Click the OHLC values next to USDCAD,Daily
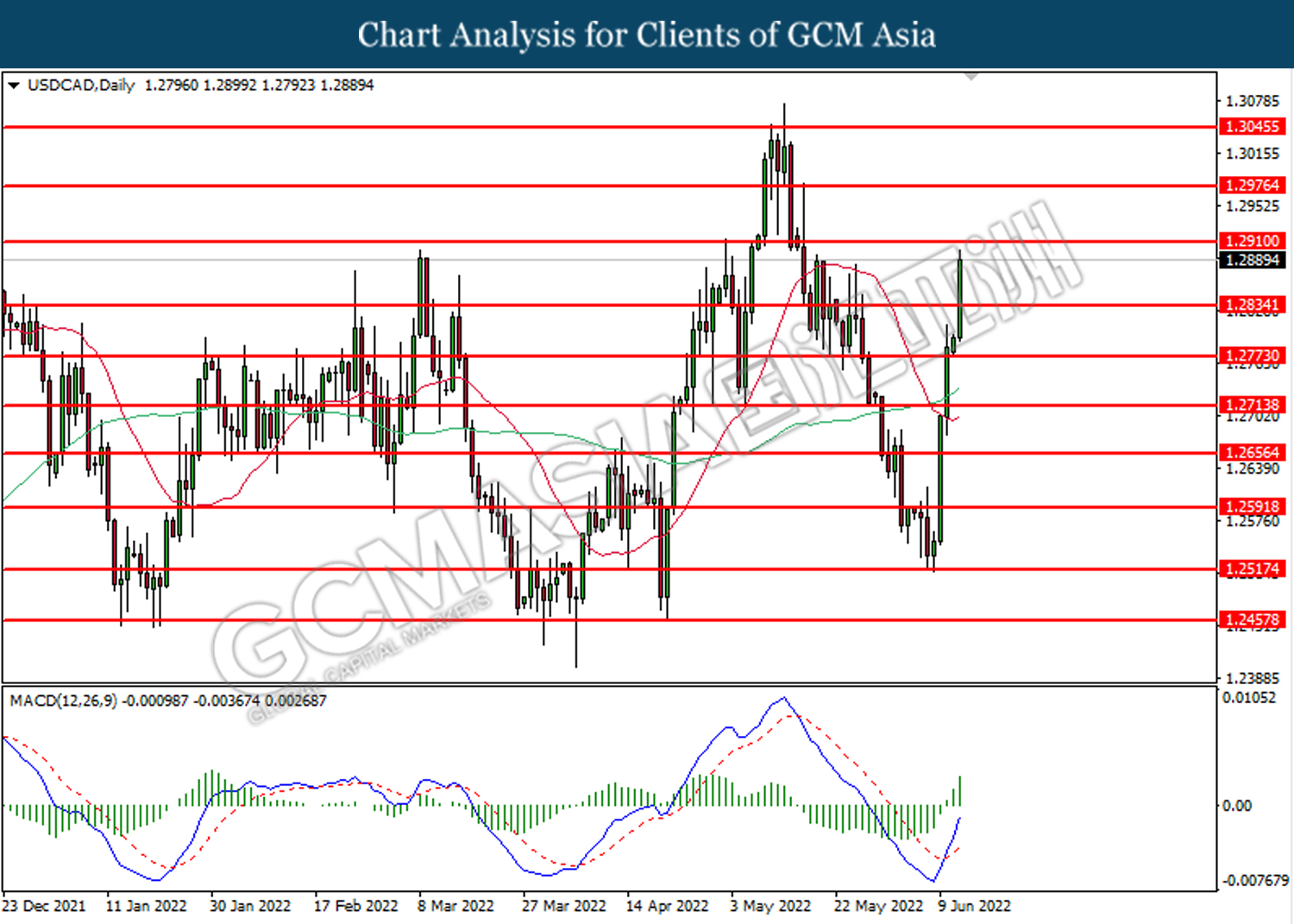This screenshot has width=1294, height=924. [x=259, y=85]
